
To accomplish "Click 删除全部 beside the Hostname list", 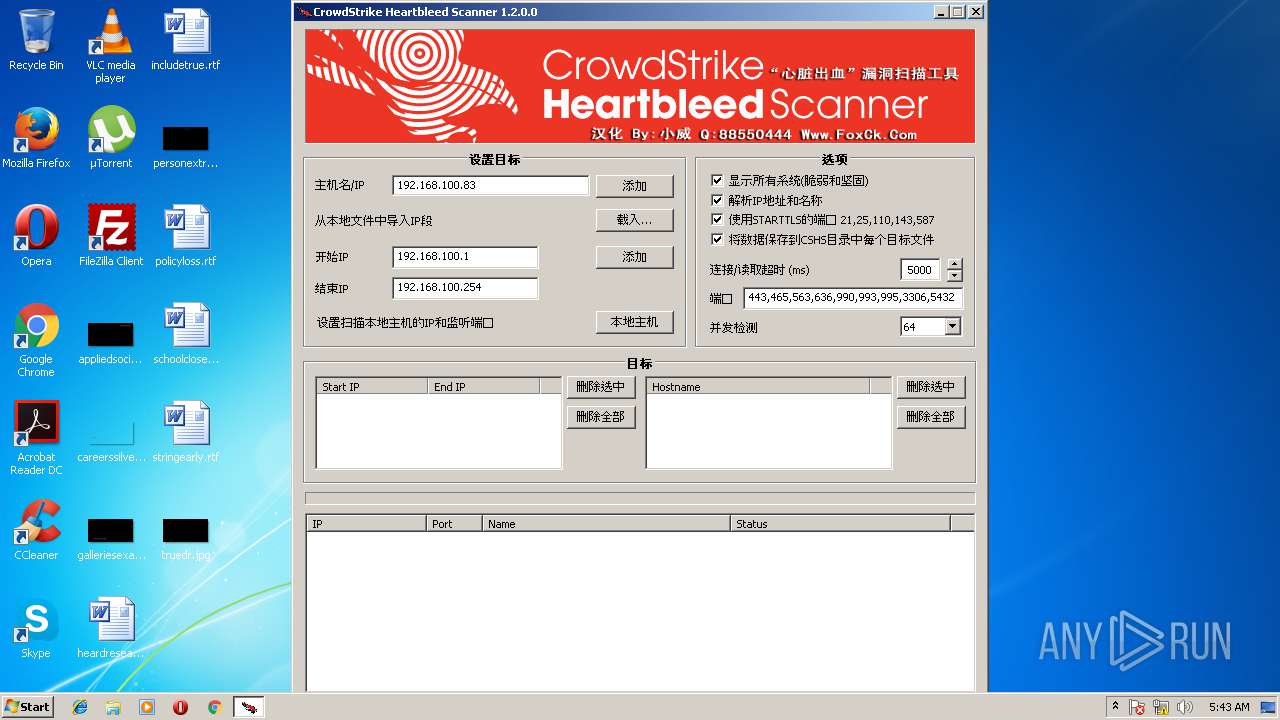I will 930,417.
